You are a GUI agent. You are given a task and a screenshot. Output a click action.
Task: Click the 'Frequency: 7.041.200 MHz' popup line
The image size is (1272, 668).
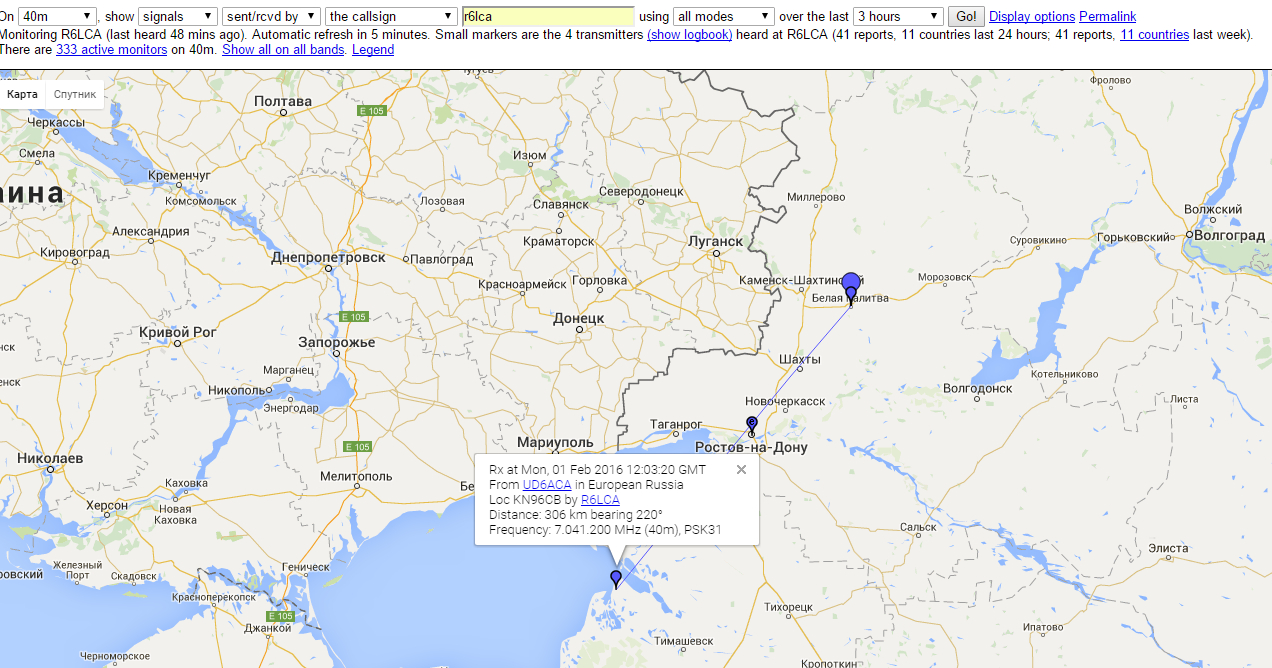(x=606, y=530)
